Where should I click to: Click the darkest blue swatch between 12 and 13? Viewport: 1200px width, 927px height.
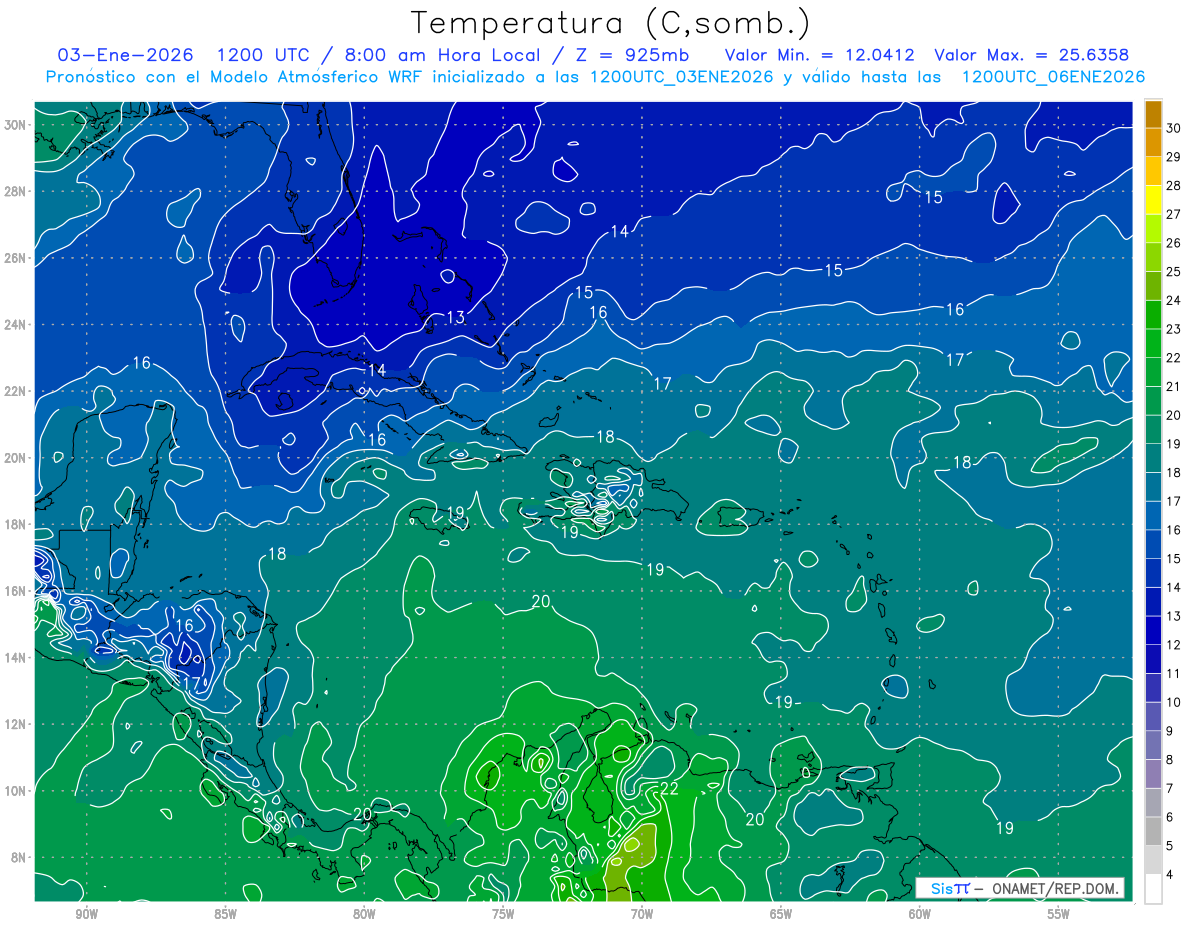click(1153, 630)
